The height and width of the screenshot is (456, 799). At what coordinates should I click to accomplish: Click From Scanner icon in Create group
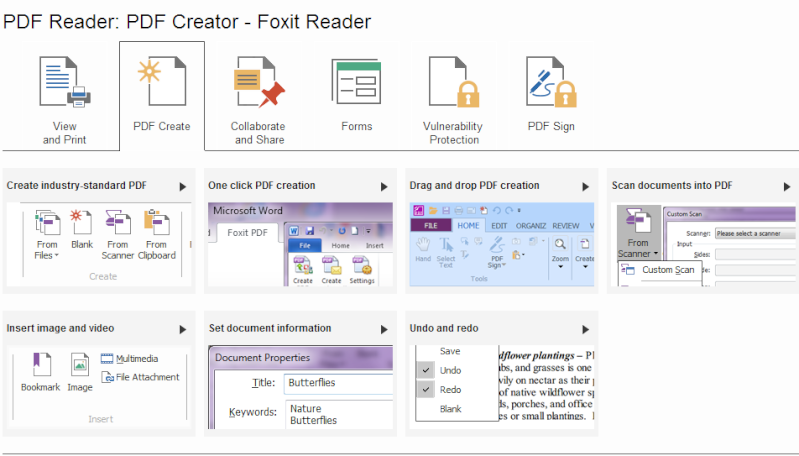click(117, 234)
